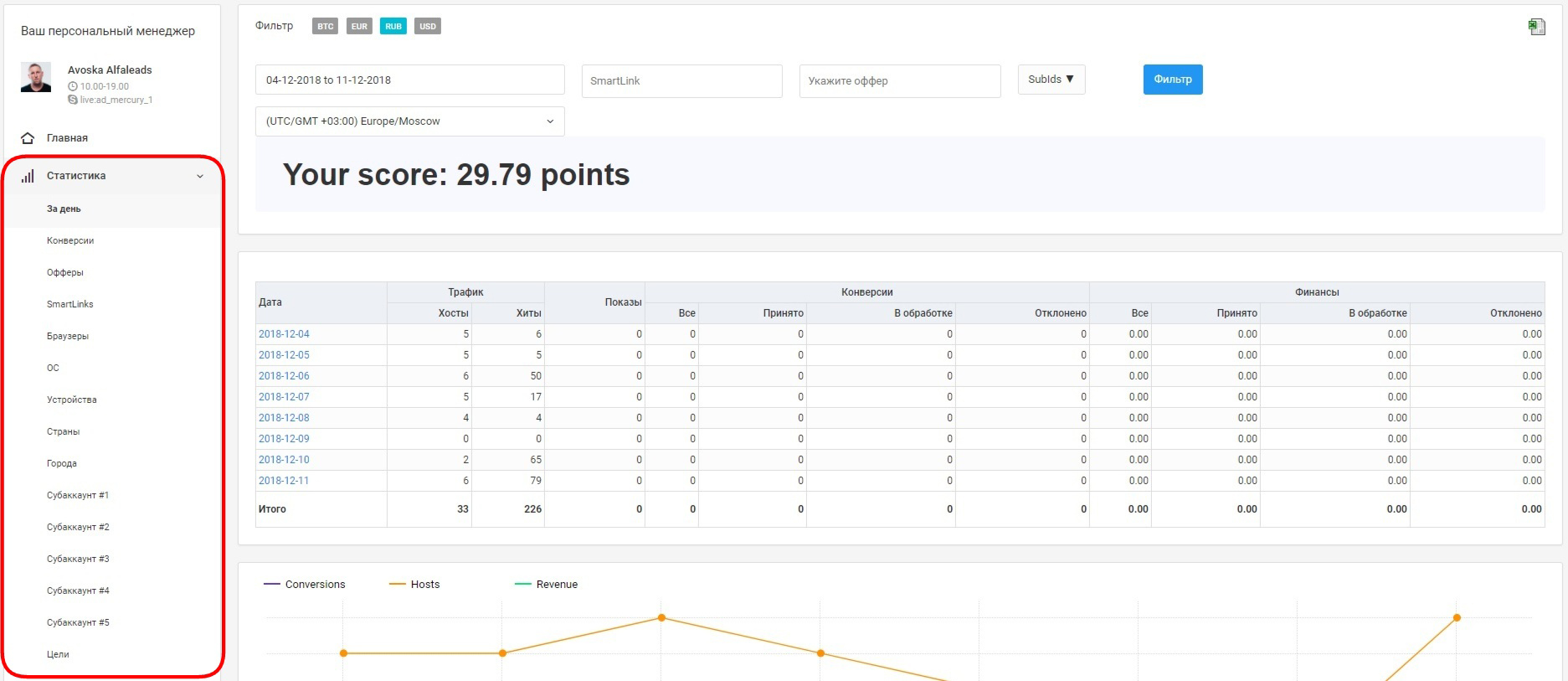The height and width of the screenshot is (681, 1568).
Task: Open the За день statistics page
Action: (64, 209)
